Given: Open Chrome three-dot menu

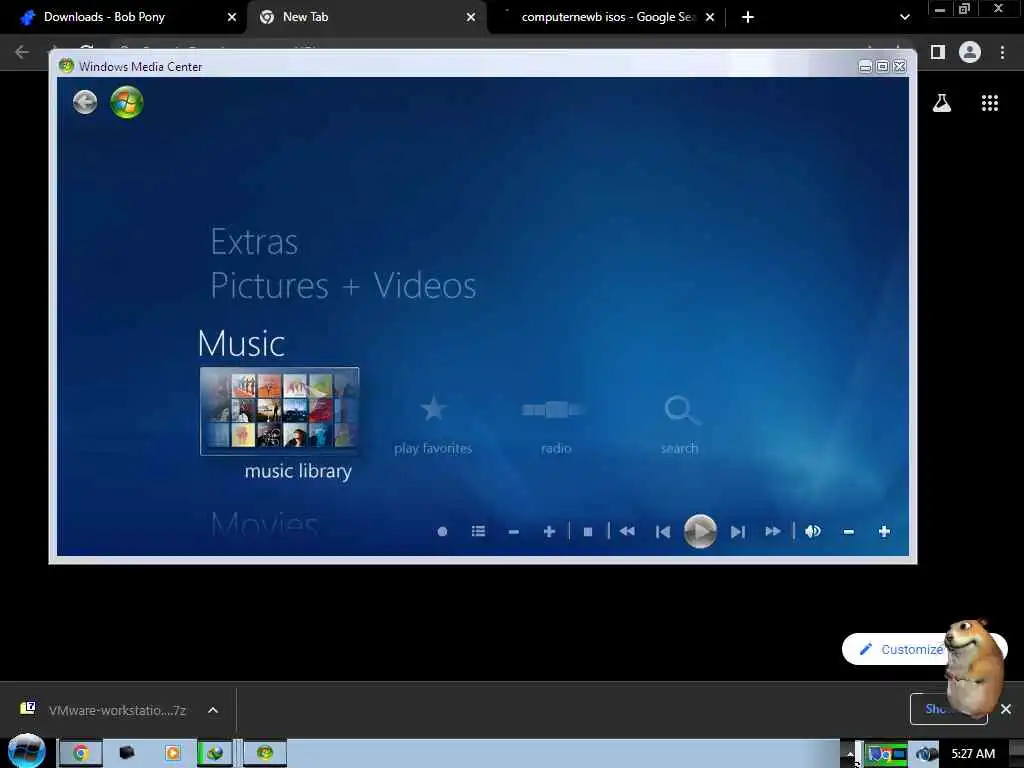Looking at the screenshot, I should (x=1002, y=52).
